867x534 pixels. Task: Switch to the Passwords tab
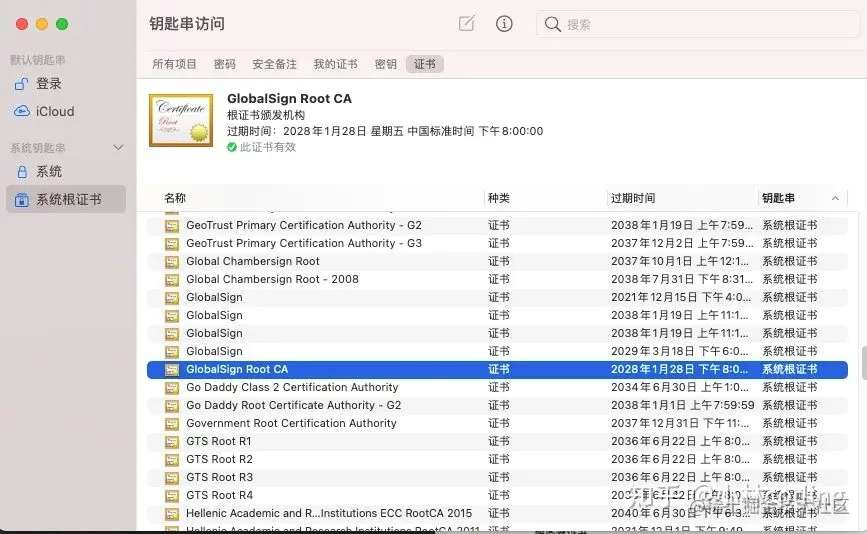(x=224, y=64)
